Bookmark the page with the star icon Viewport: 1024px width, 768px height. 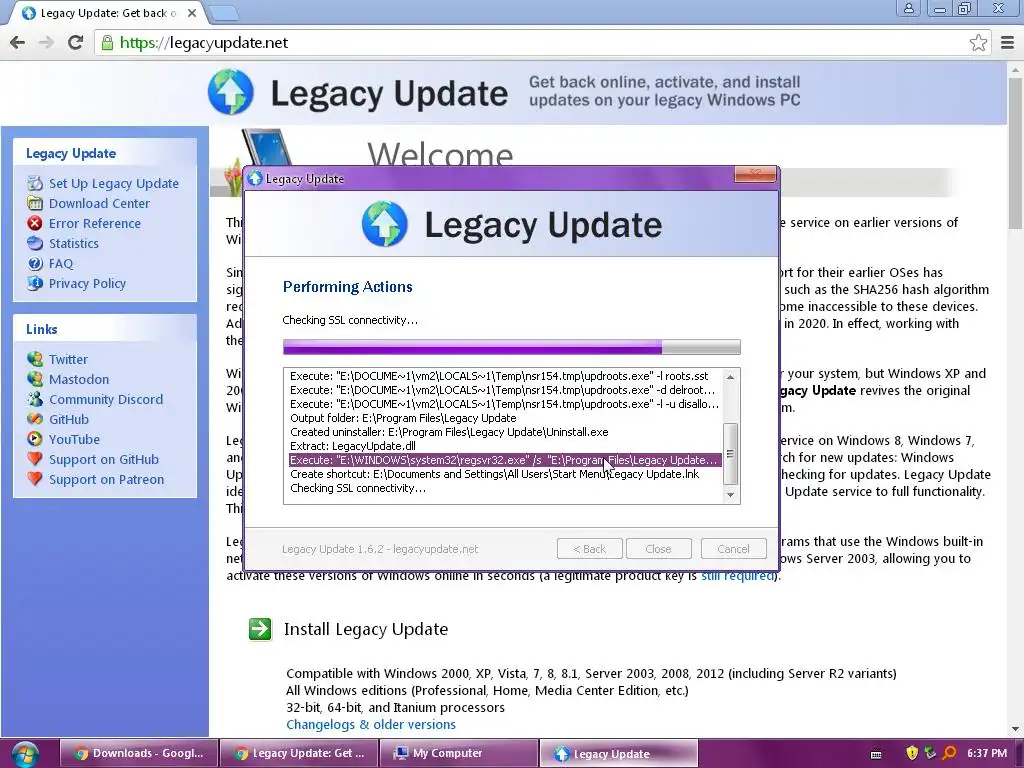[x=978, y=42]
